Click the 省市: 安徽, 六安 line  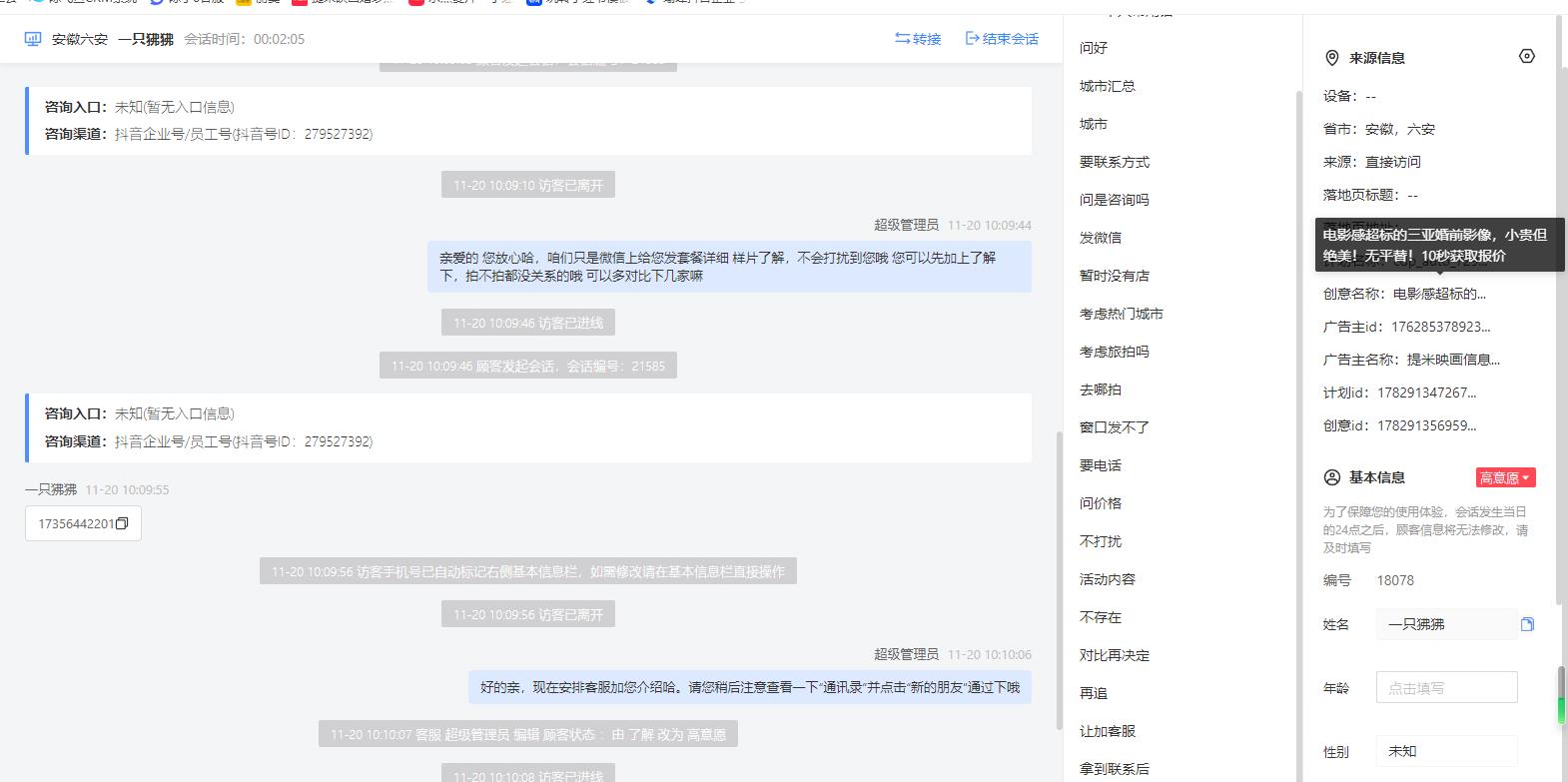click(x=1379, y=129)
